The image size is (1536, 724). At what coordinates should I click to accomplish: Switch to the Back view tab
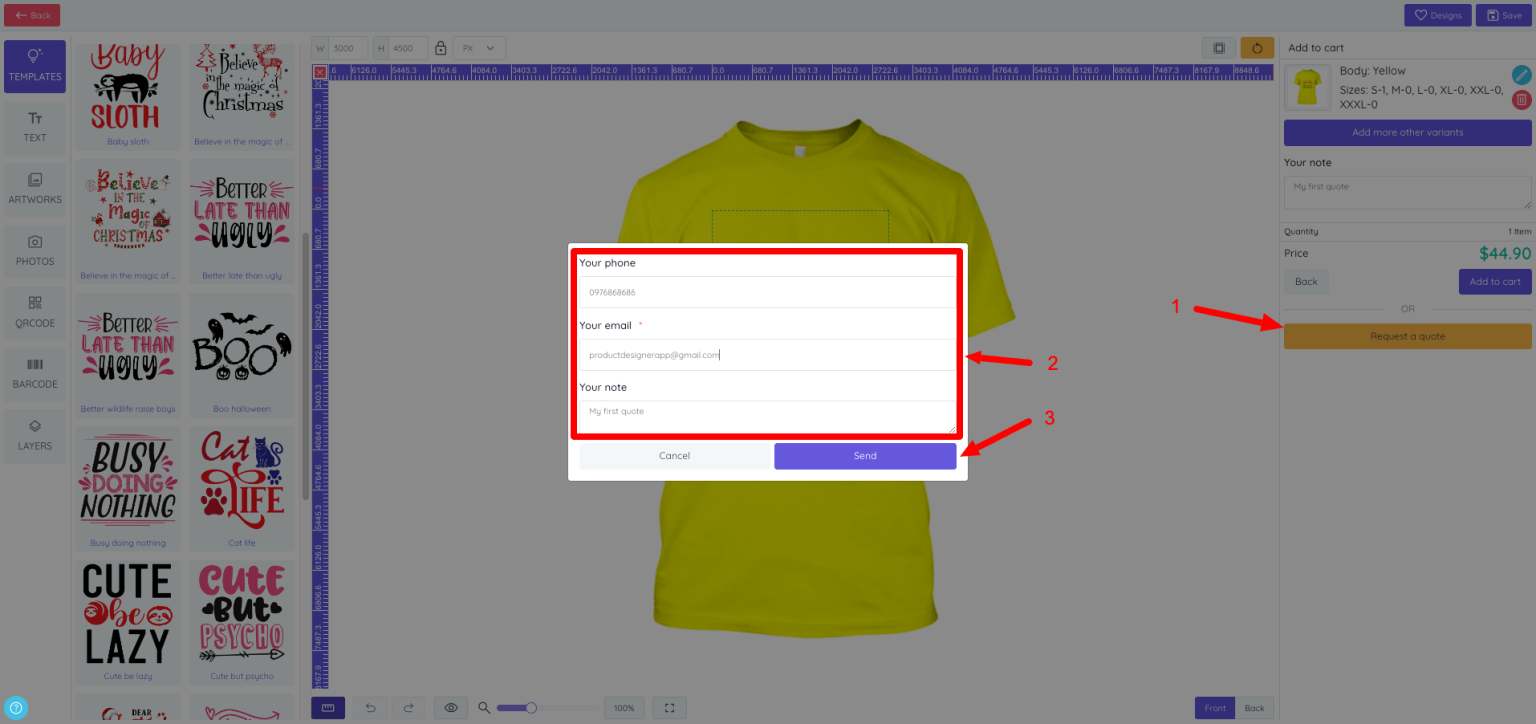pos(1255,708)
